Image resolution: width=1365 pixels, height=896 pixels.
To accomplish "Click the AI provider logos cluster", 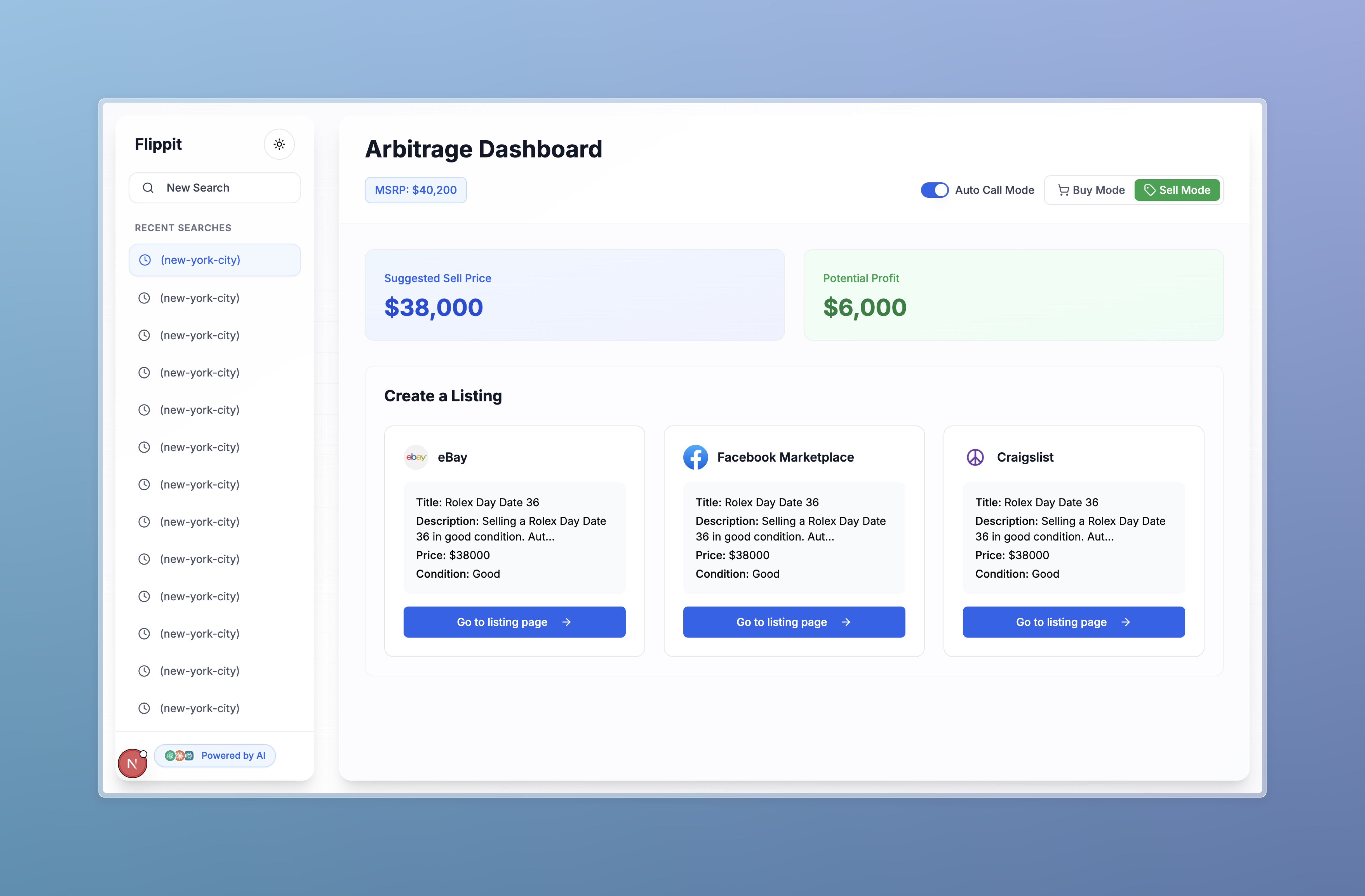I will point(179,755).
